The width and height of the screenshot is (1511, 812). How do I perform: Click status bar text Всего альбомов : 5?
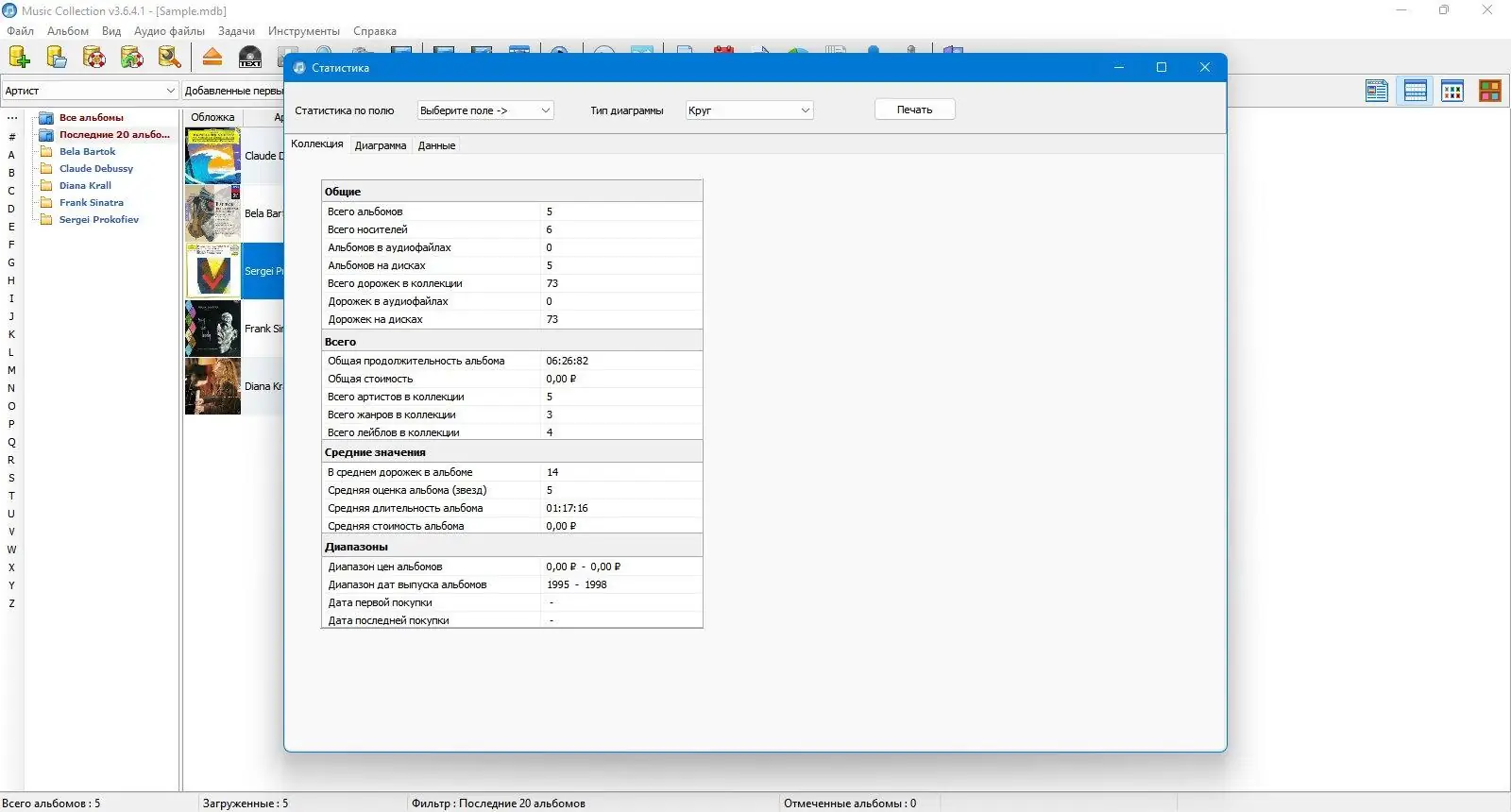click(51, 804)
